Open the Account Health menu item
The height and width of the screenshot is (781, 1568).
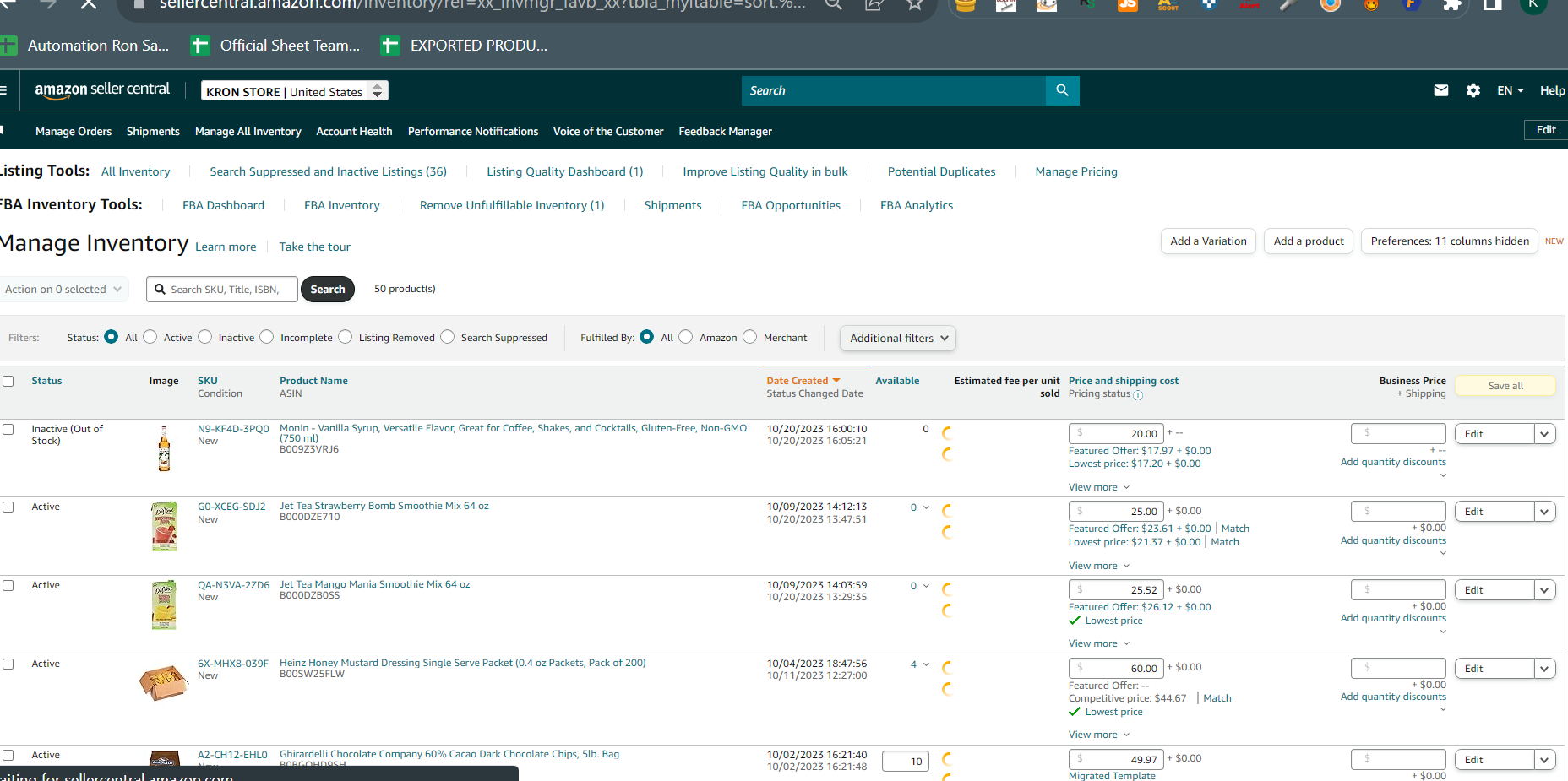354,132
